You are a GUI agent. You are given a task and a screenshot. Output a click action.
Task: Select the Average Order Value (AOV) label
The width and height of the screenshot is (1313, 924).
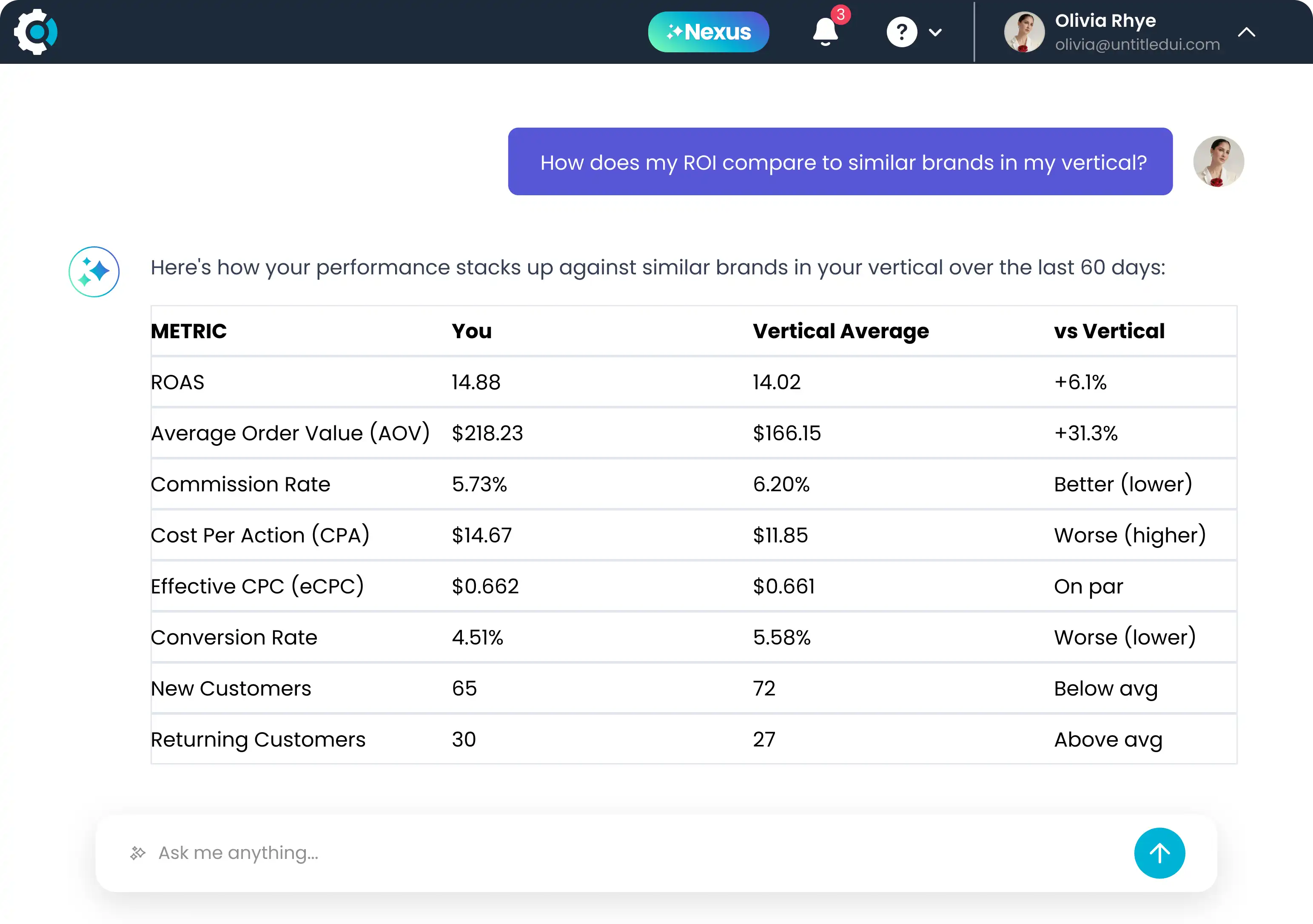pyautogui.click(x=291, y=433)
